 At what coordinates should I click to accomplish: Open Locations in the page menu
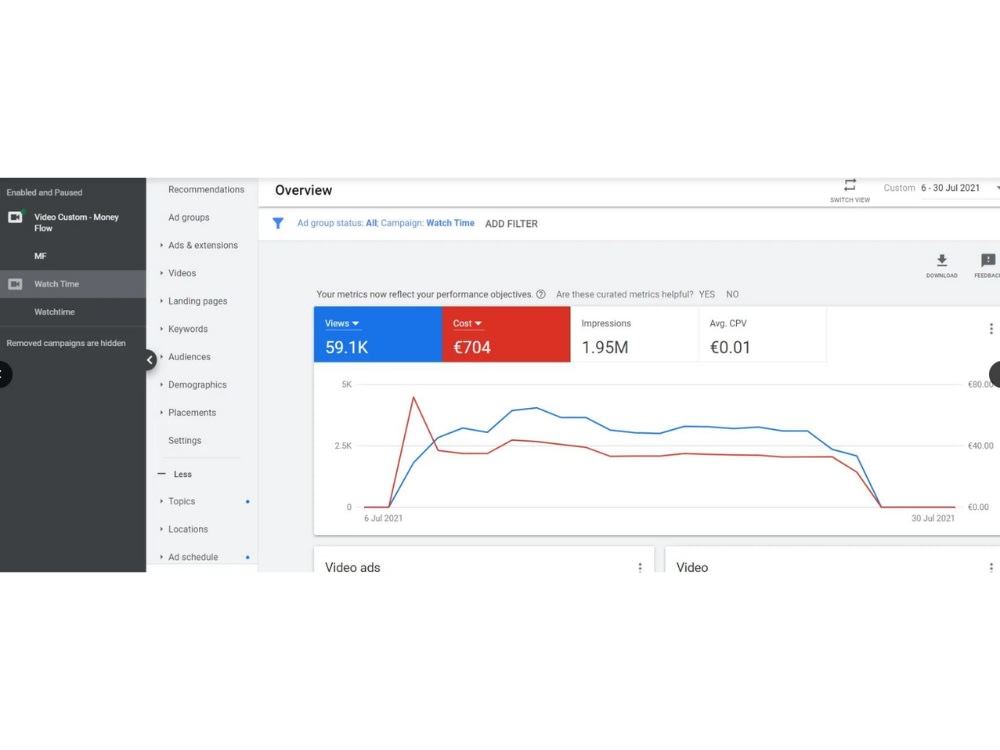coord(188,529)
